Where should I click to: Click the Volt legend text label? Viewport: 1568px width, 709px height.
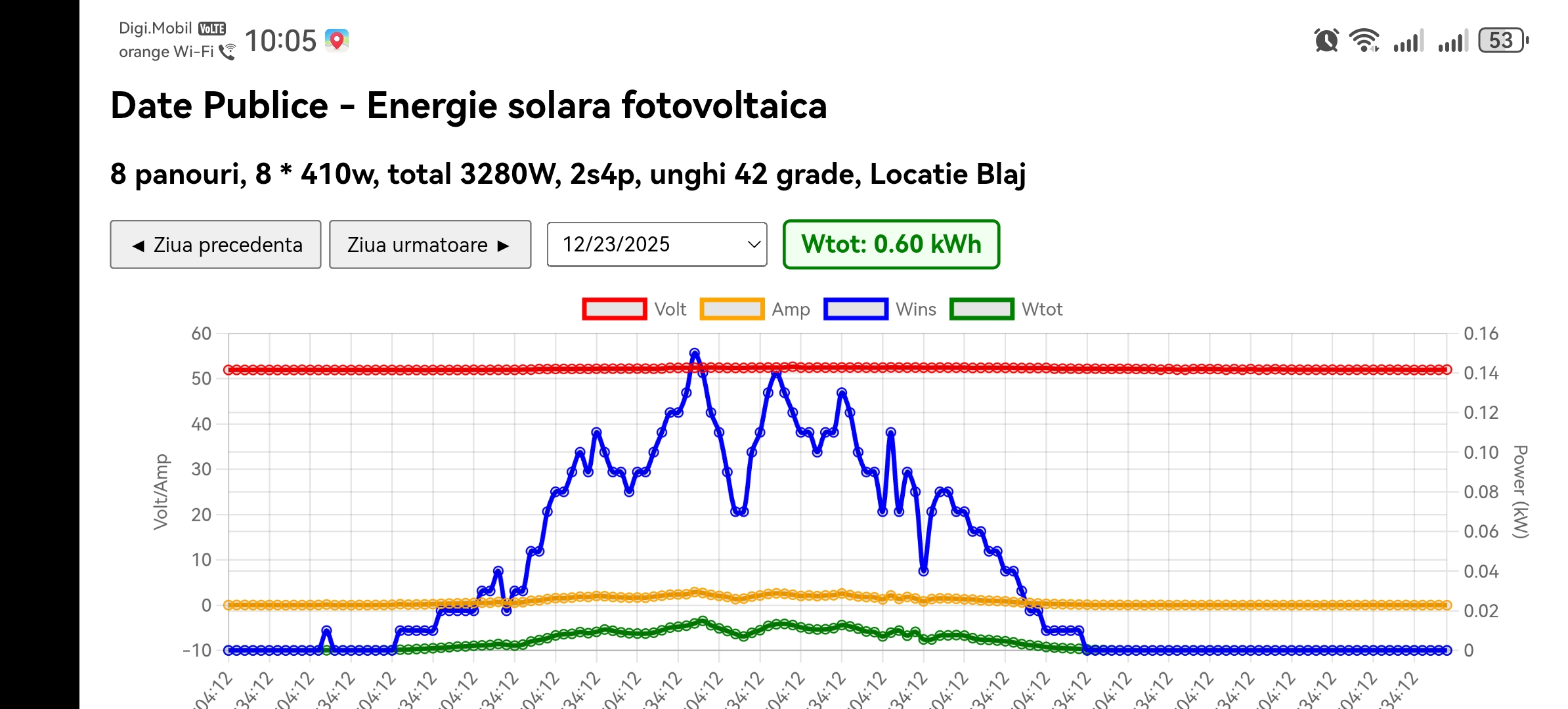coord(670,309)
